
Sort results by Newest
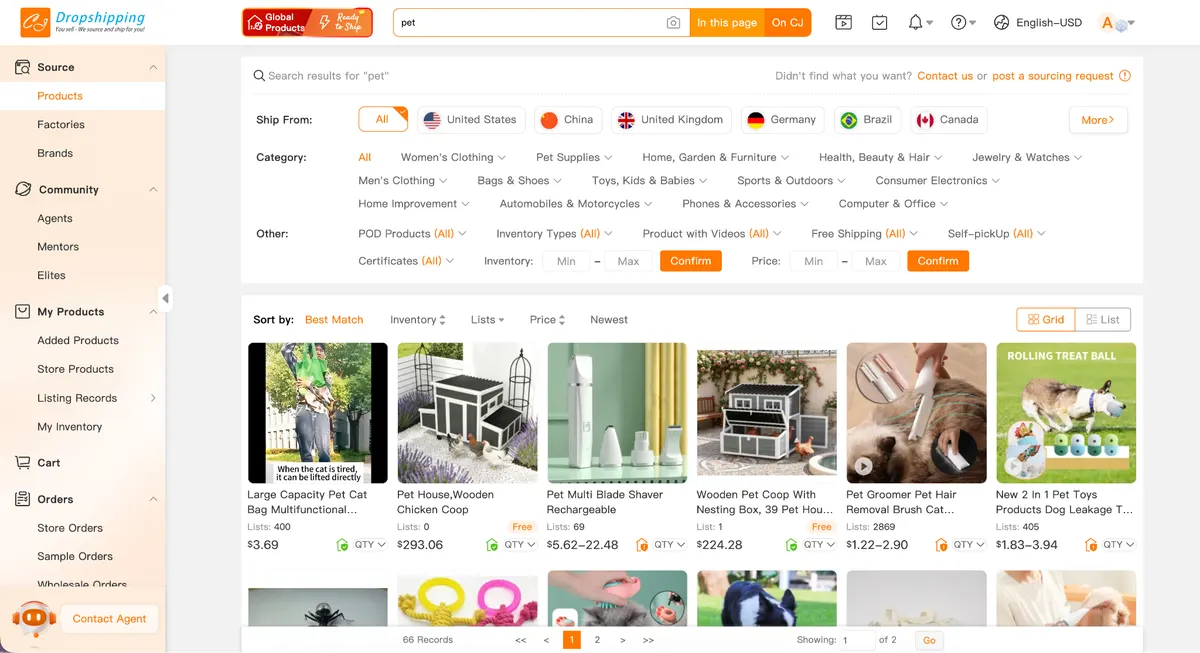pos(608,320)
